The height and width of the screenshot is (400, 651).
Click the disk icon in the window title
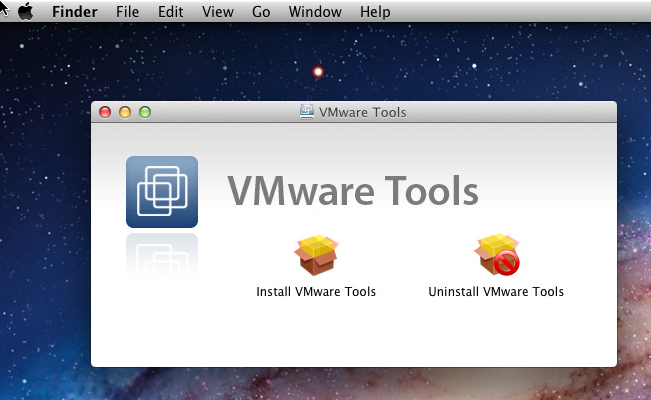tap(307, 112)
